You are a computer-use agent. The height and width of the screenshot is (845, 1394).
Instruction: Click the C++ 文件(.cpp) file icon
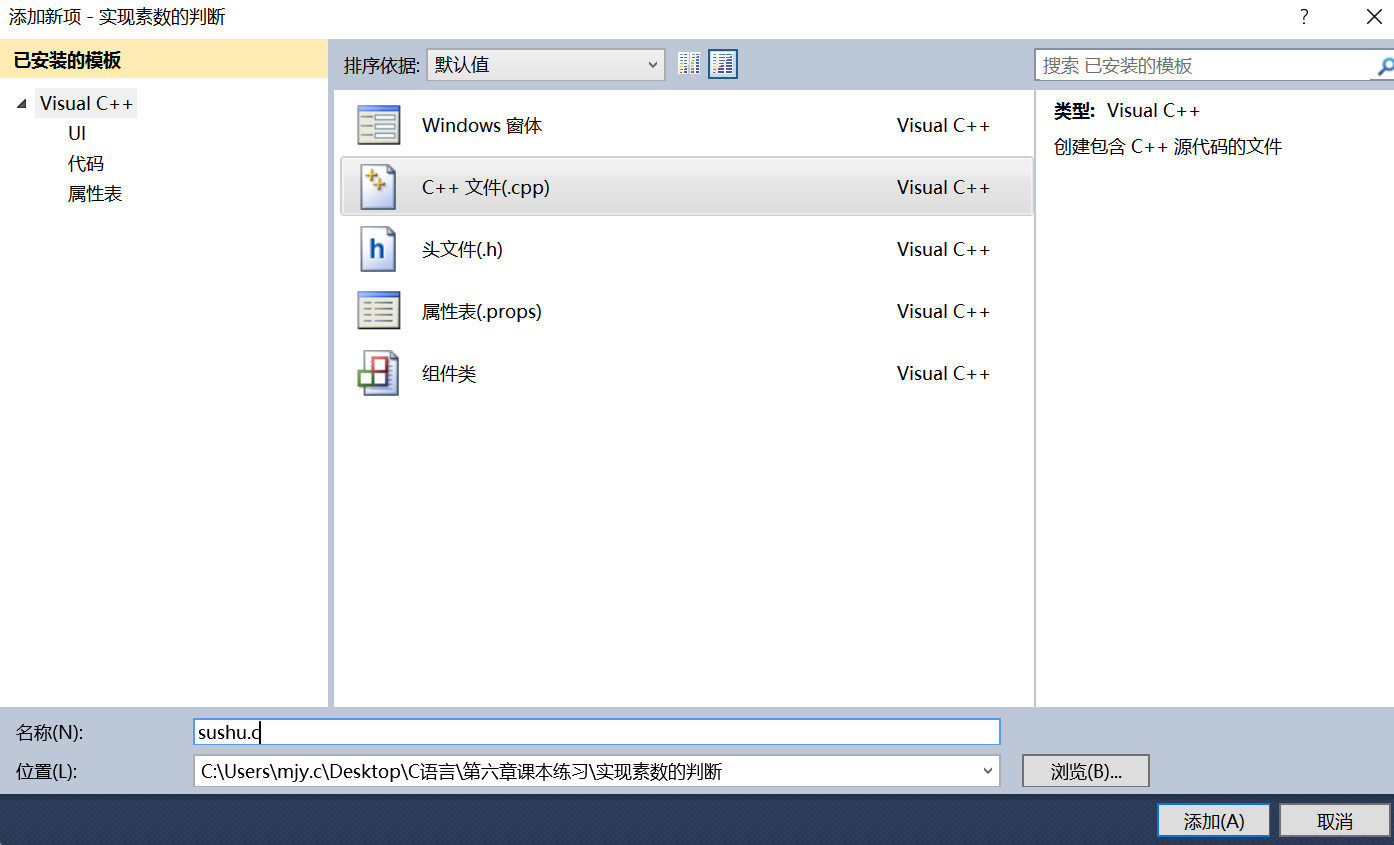tap(378, 187)
